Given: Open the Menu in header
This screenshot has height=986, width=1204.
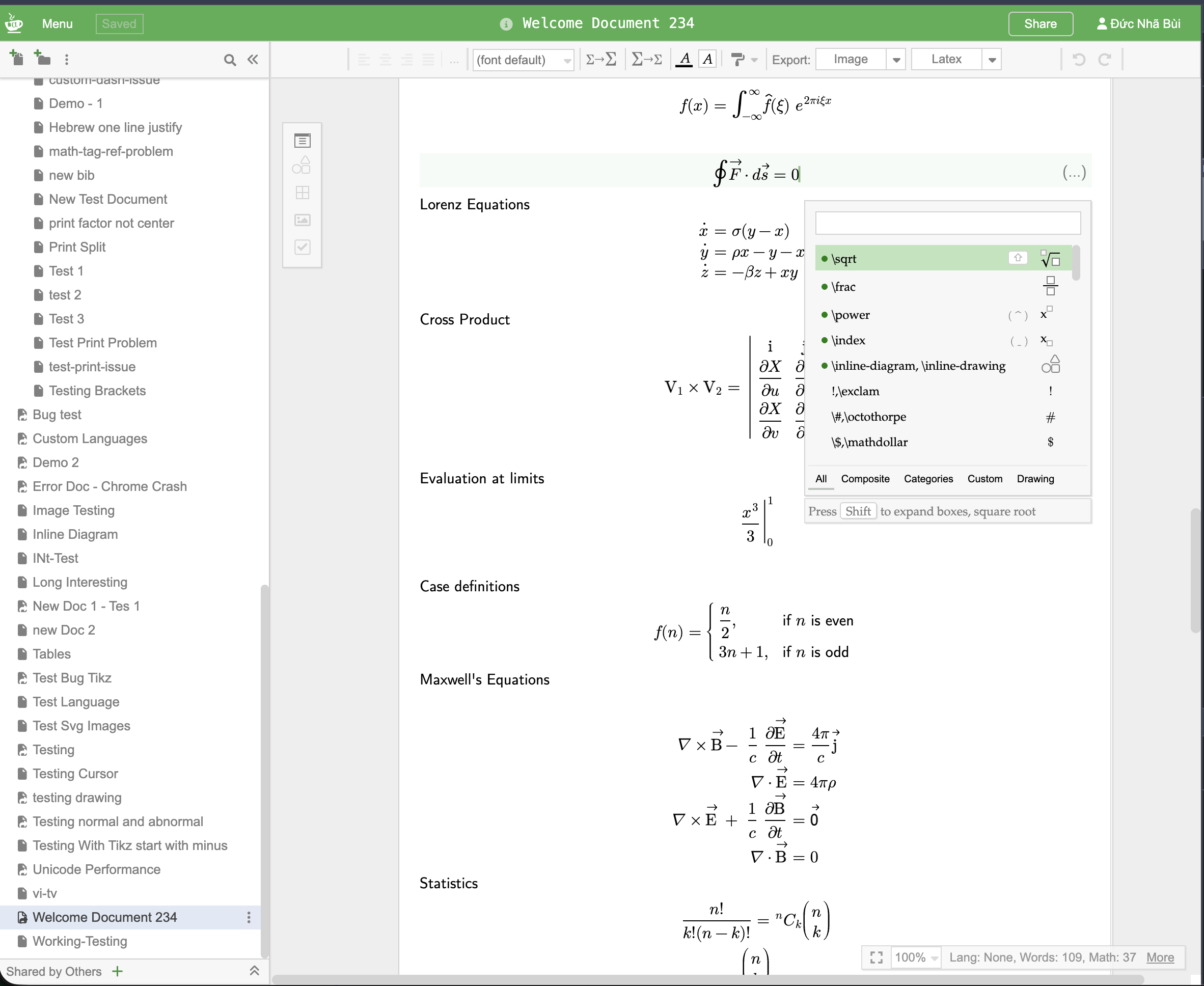Looking at the screenshot, I should point(58,24).
